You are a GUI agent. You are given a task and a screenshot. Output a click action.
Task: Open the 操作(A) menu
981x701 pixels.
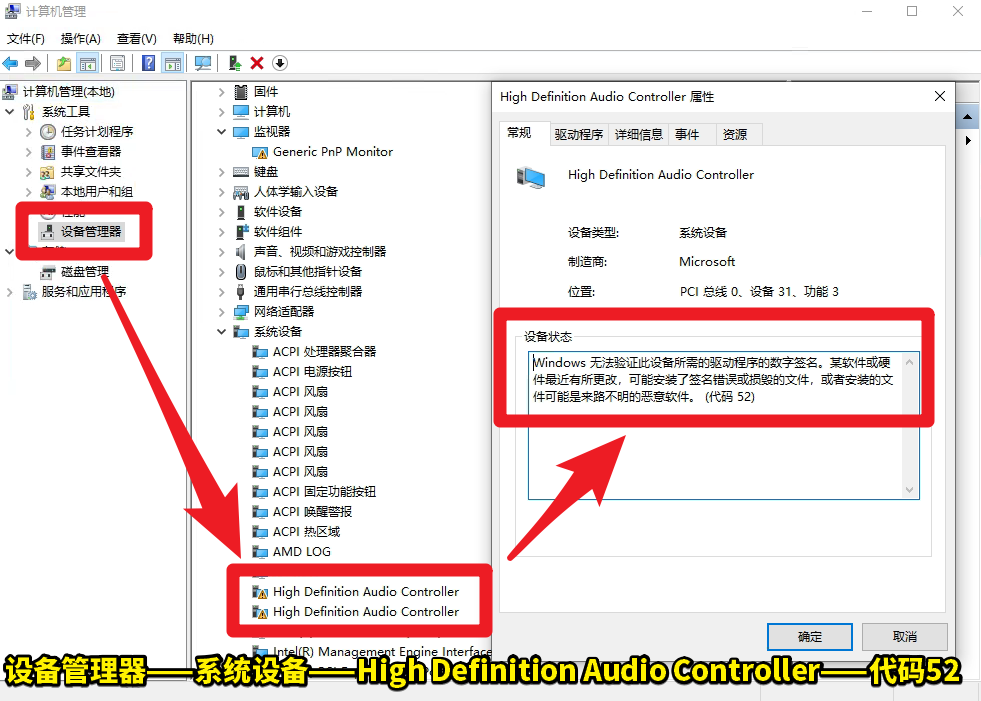pos(81,39)
